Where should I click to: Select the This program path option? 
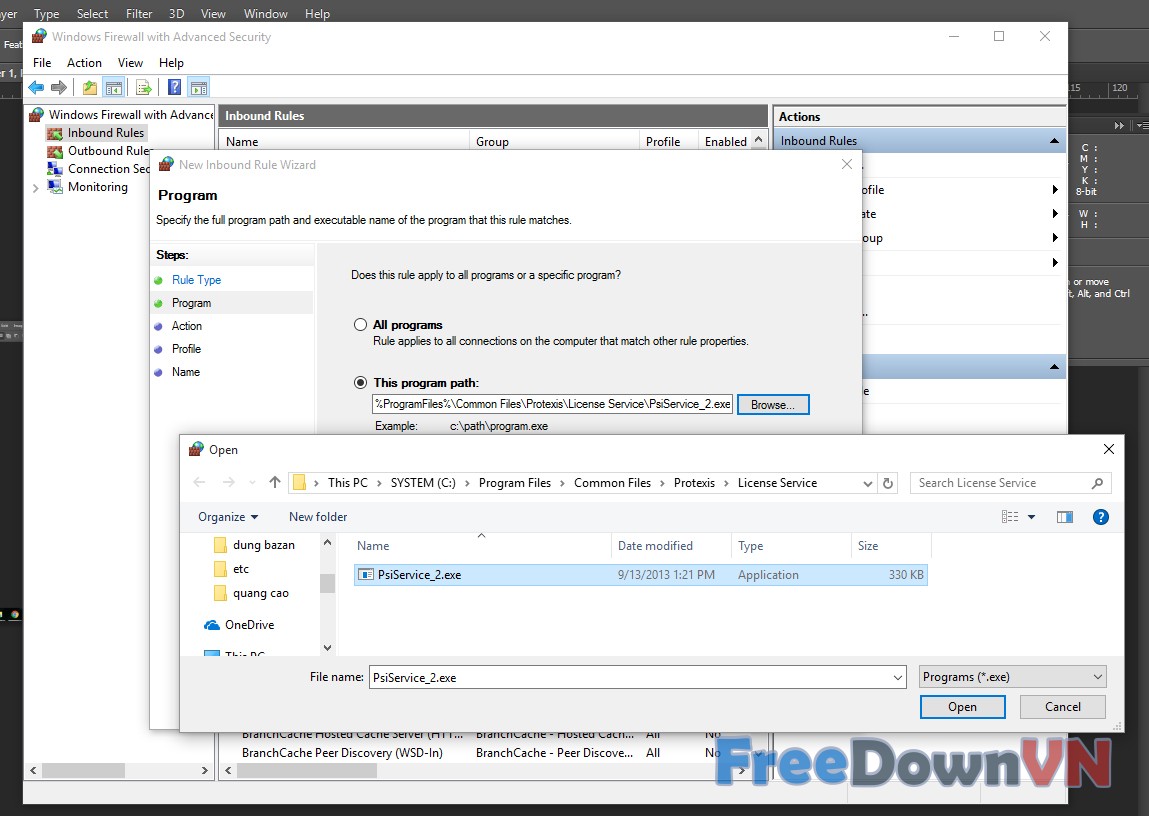(361, 383)
